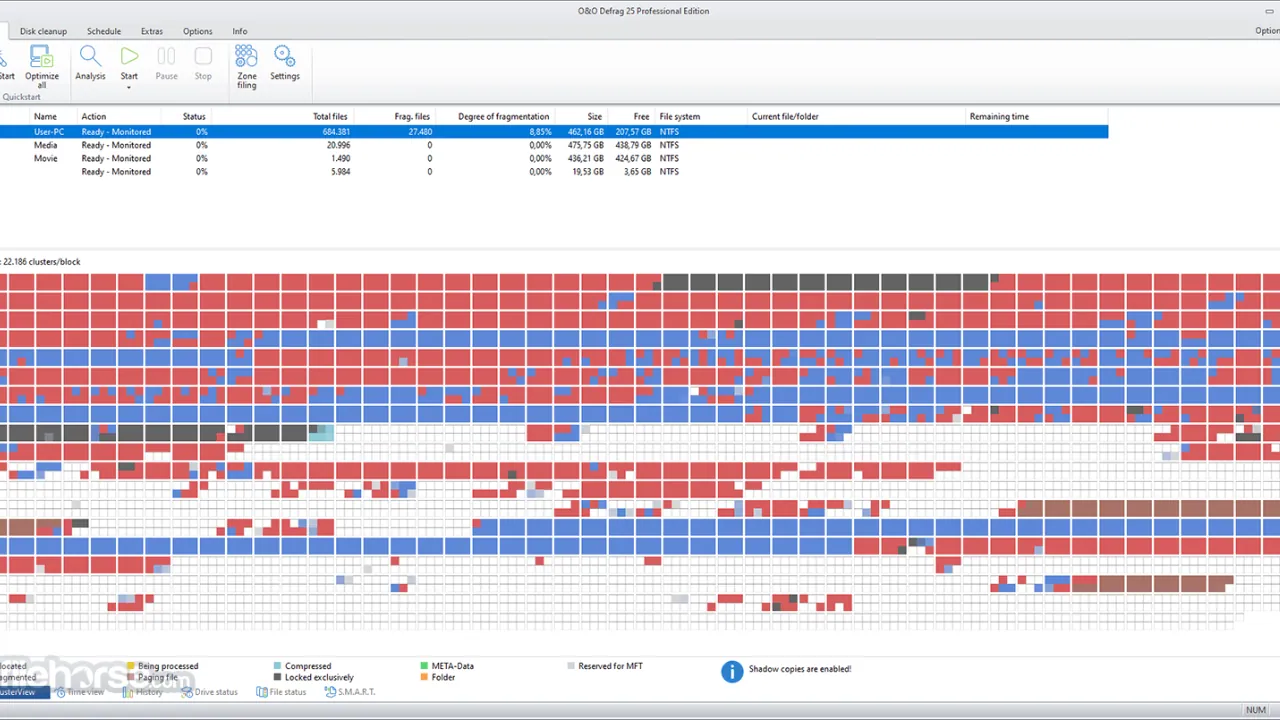Viewport: 1280px width, 720px height.
Task: Open the File status tab
Action: point(282,692)
